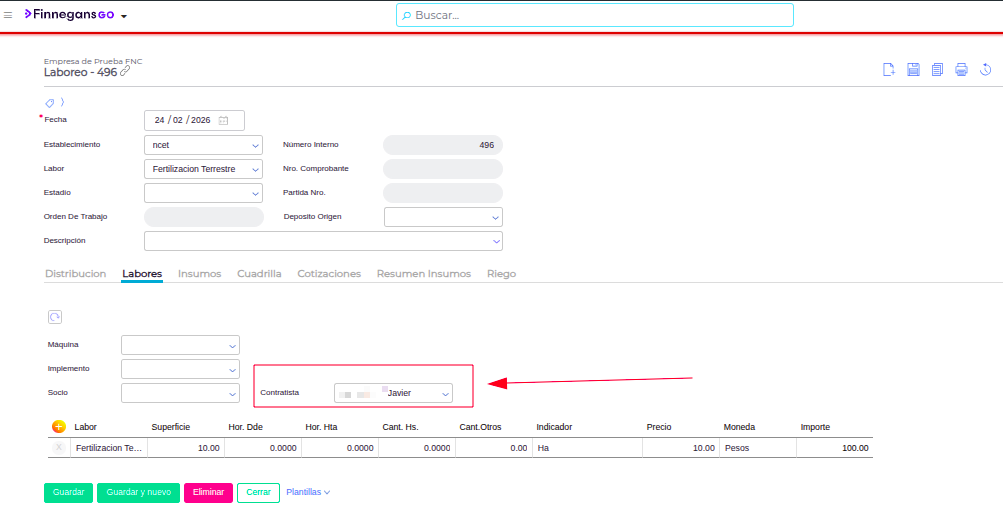Open the Cuadrilla tab
The image size is (1003, 528).
(259, 274)
